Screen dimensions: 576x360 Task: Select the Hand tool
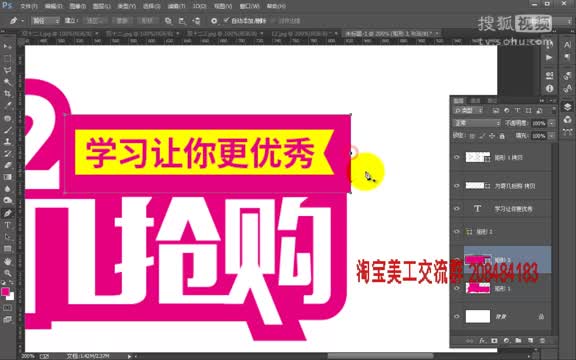pyautogui.click(x=7, y=262)
